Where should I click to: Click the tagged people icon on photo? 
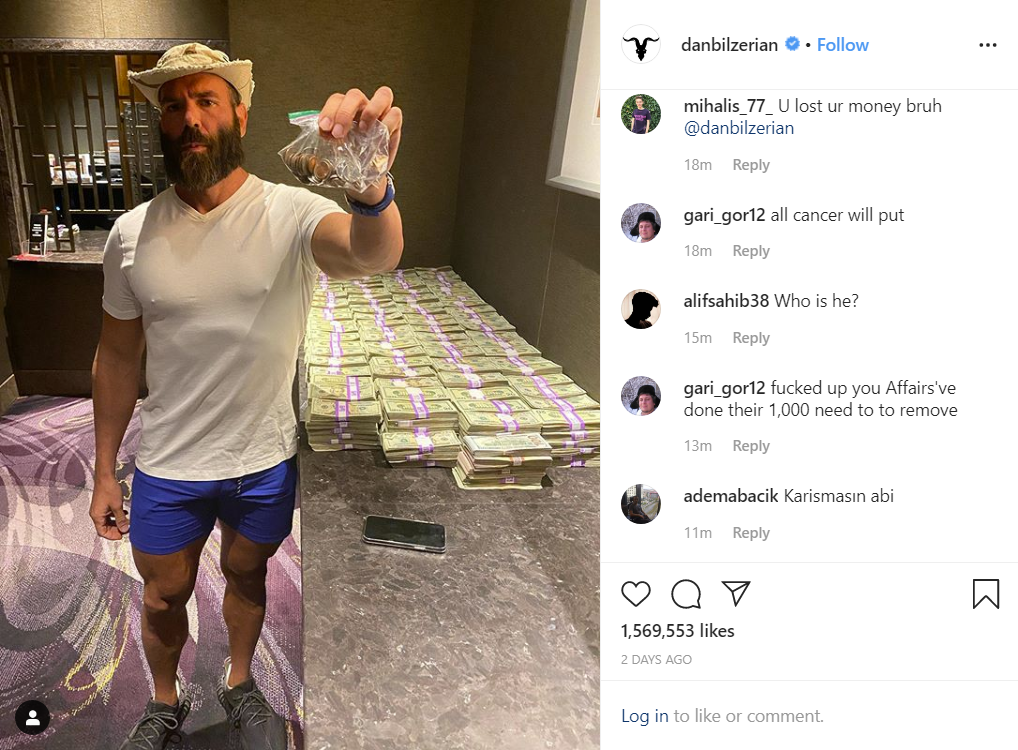click(x=32, y=718)
